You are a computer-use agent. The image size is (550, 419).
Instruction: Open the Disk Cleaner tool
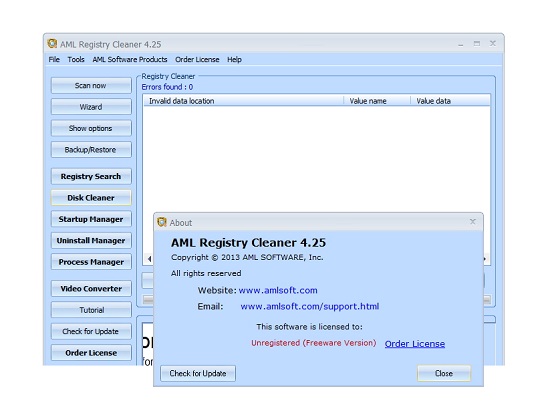91,198
